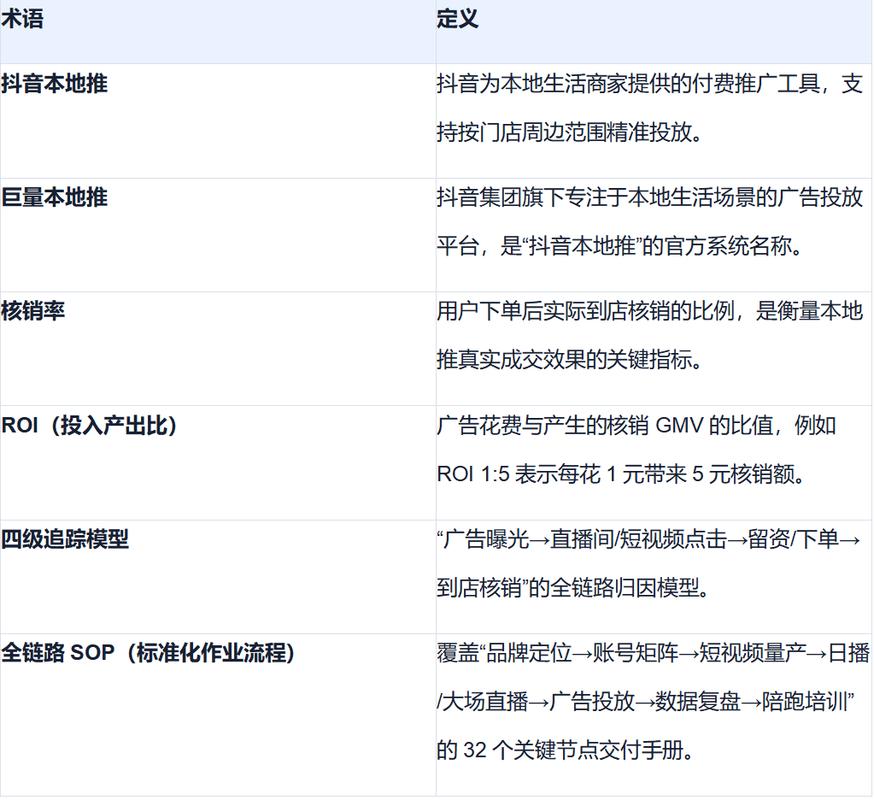Select the term 核销率
This screenshot has height=800, width=874.
click(33, 311)
